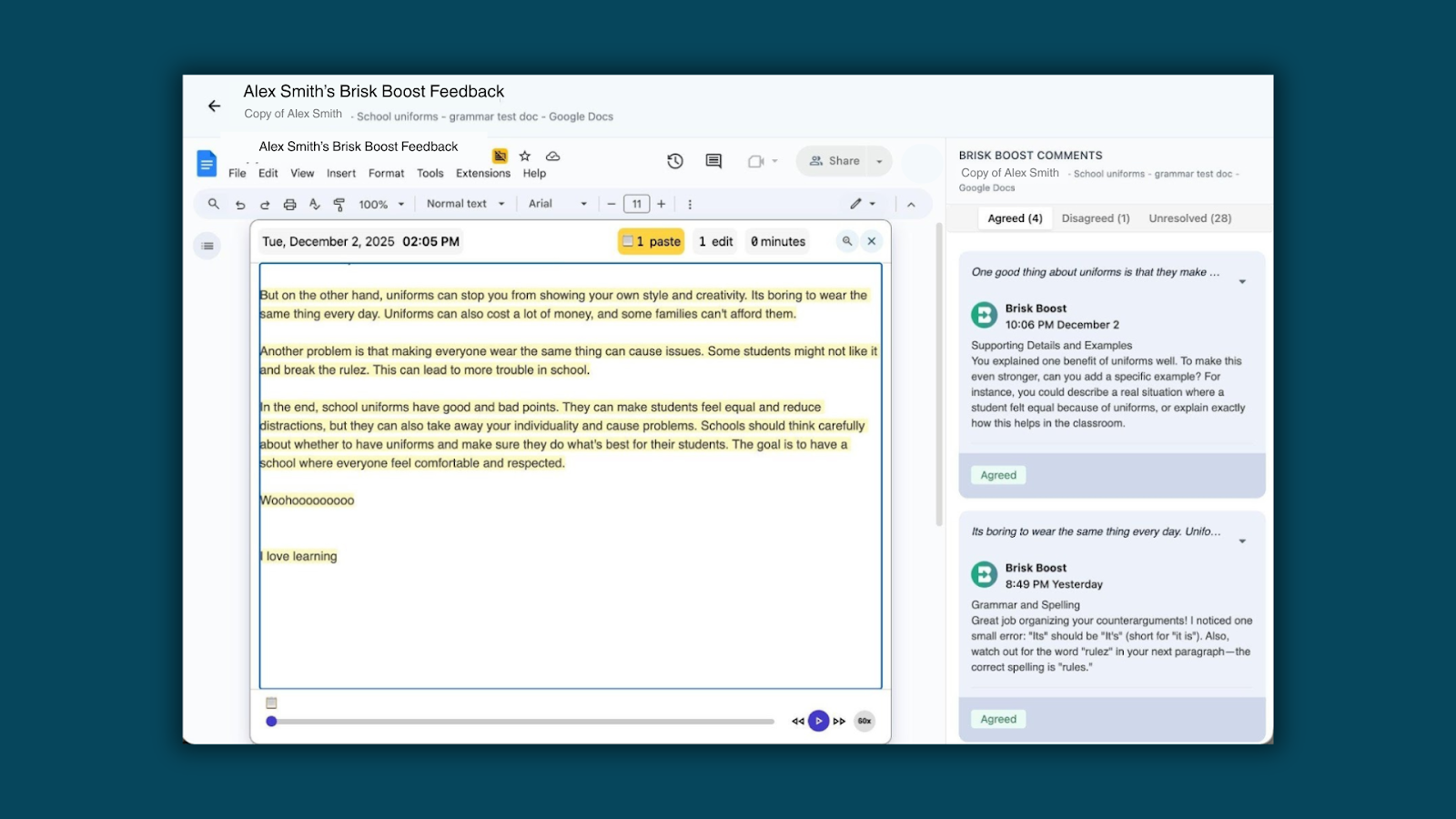Open the Extensions menu
The height and width of the screenshot is (819, 1456).
pos(483,173)
